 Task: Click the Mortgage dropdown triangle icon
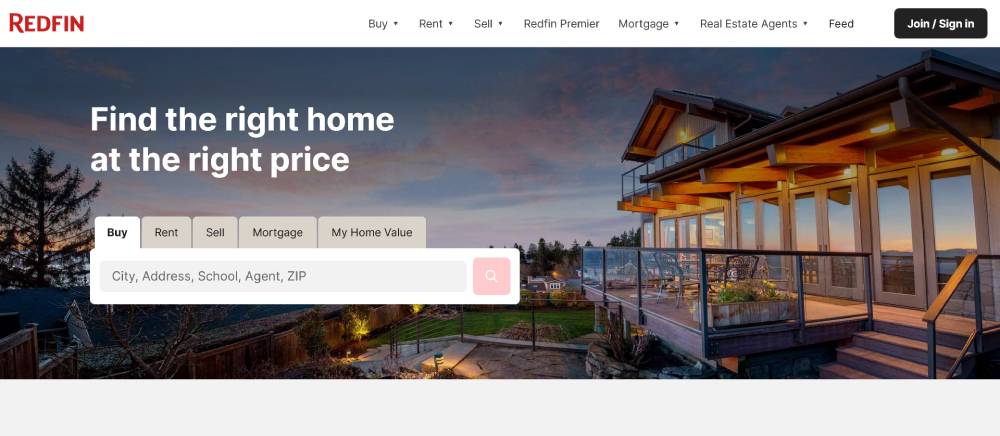677,24
